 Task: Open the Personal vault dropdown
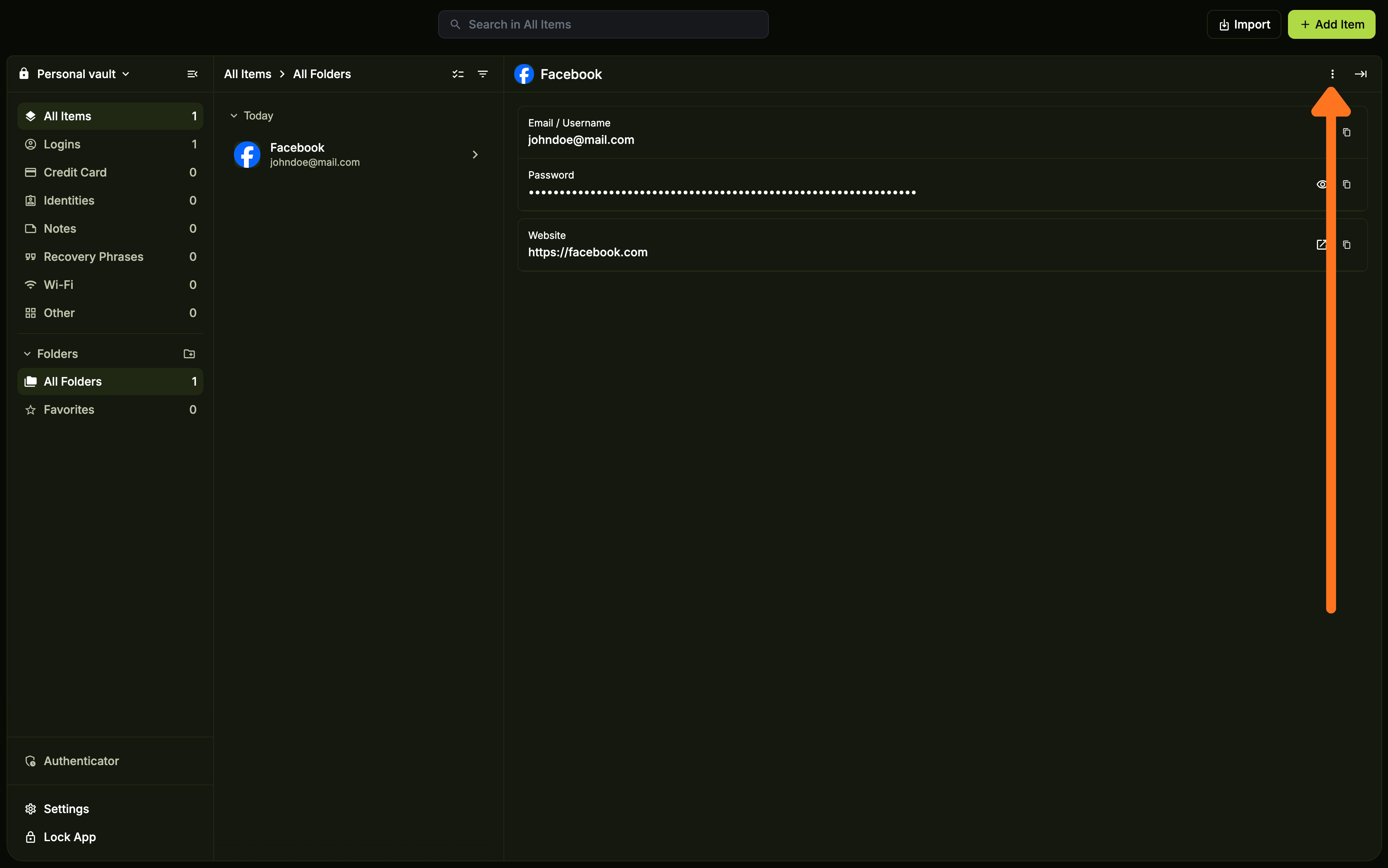pyautogui.click(x=75, y=74)
